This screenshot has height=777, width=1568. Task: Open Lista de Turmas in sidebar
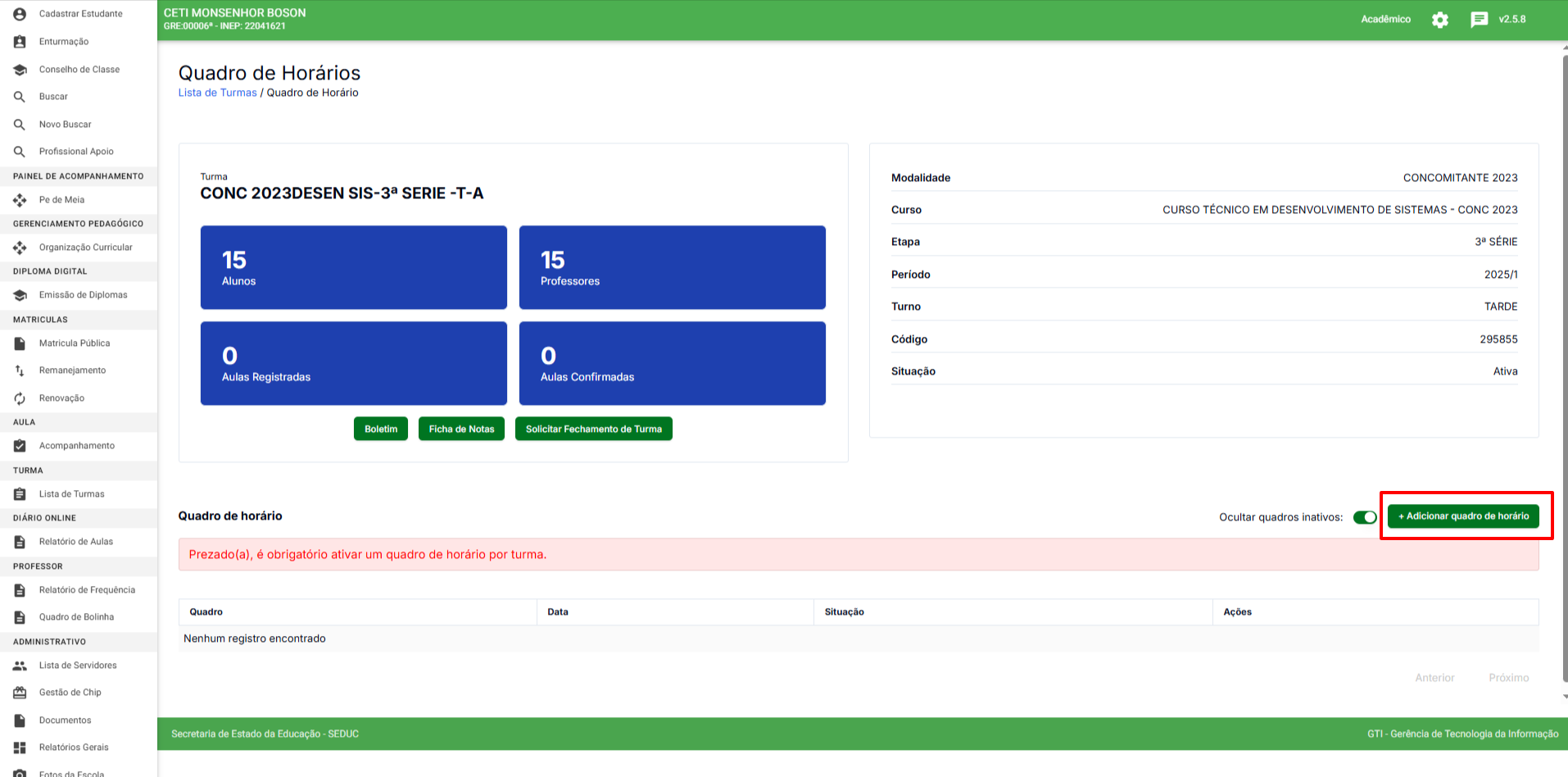coord(71,494)
